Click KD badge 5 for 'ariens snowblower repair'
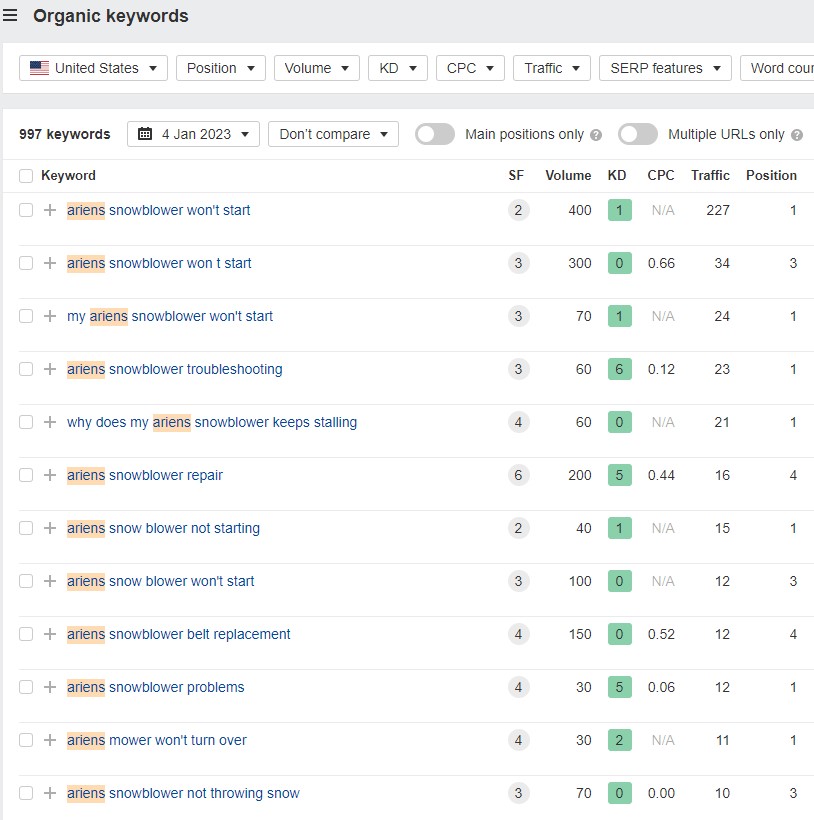Image resolution: width=814 pixels, height=820 pixels. 620,475
